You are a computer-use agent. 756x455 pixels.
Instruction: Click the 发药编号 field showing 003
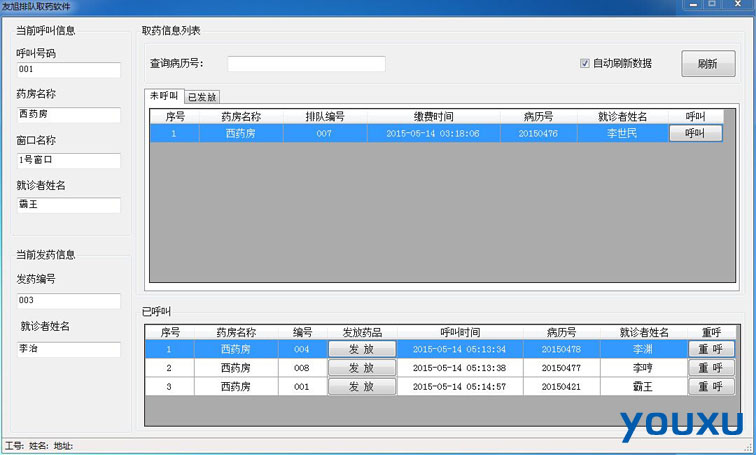coord(68,300)
